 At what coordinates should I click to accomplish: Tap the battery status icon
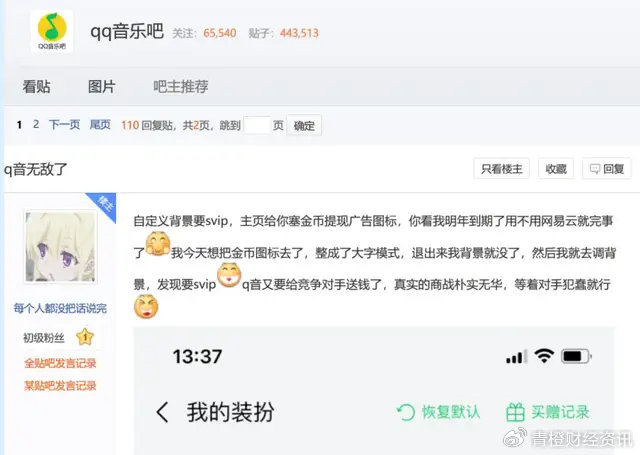pos(576,356)
